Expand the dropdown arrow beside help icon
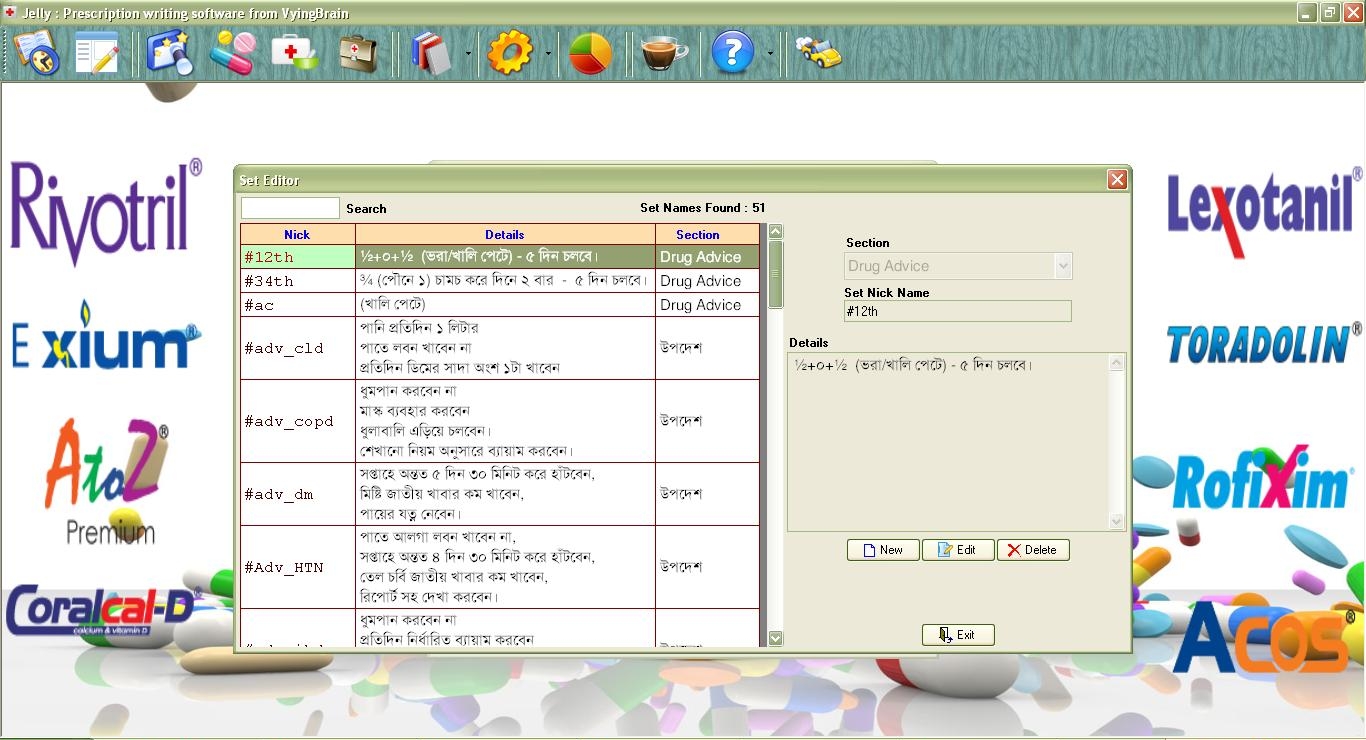1366x740 pixels. point(769,54)
